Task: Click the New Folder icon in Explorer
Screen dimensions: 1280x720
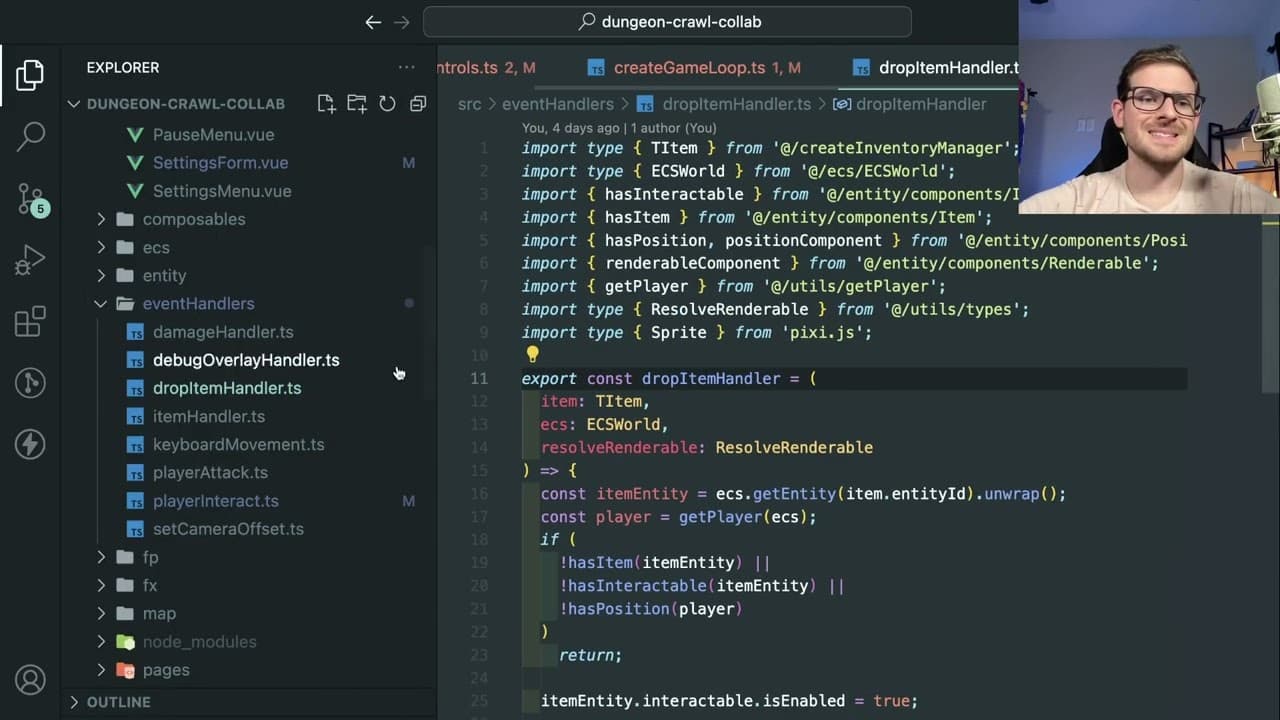Action: pos(357,104)
